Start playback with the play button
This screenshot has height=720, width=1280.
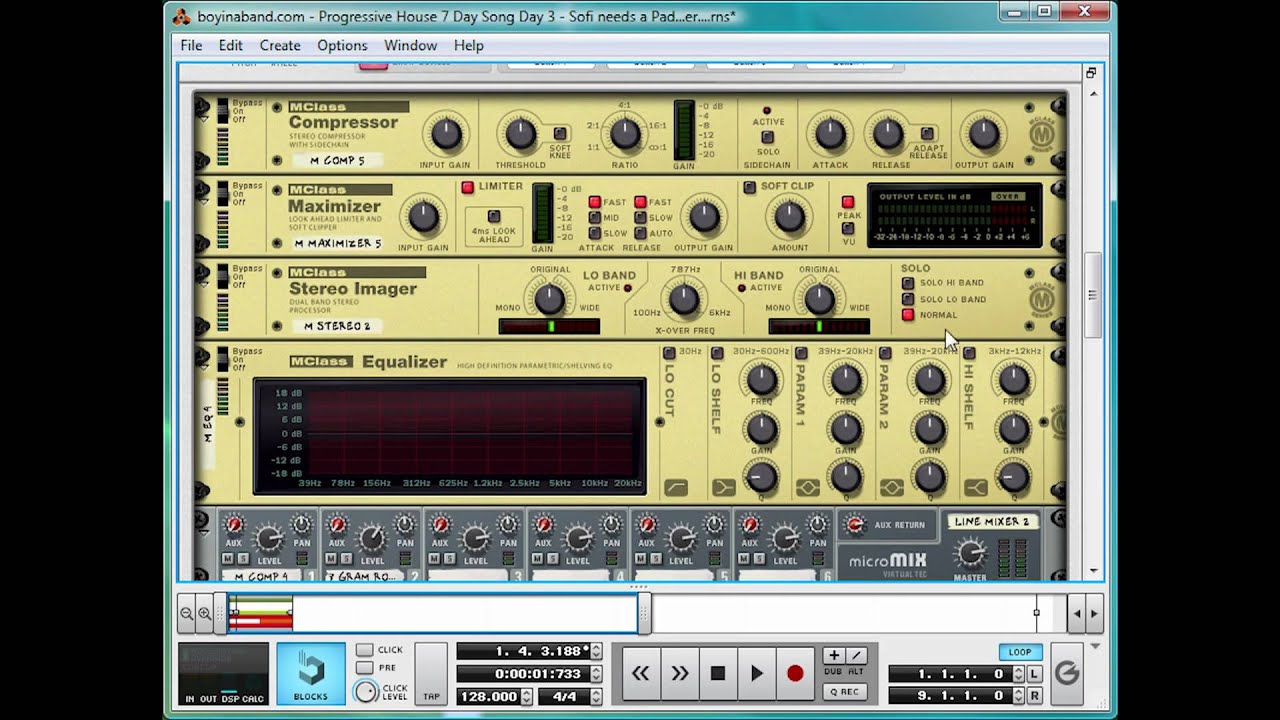click(x=757, y=674)
